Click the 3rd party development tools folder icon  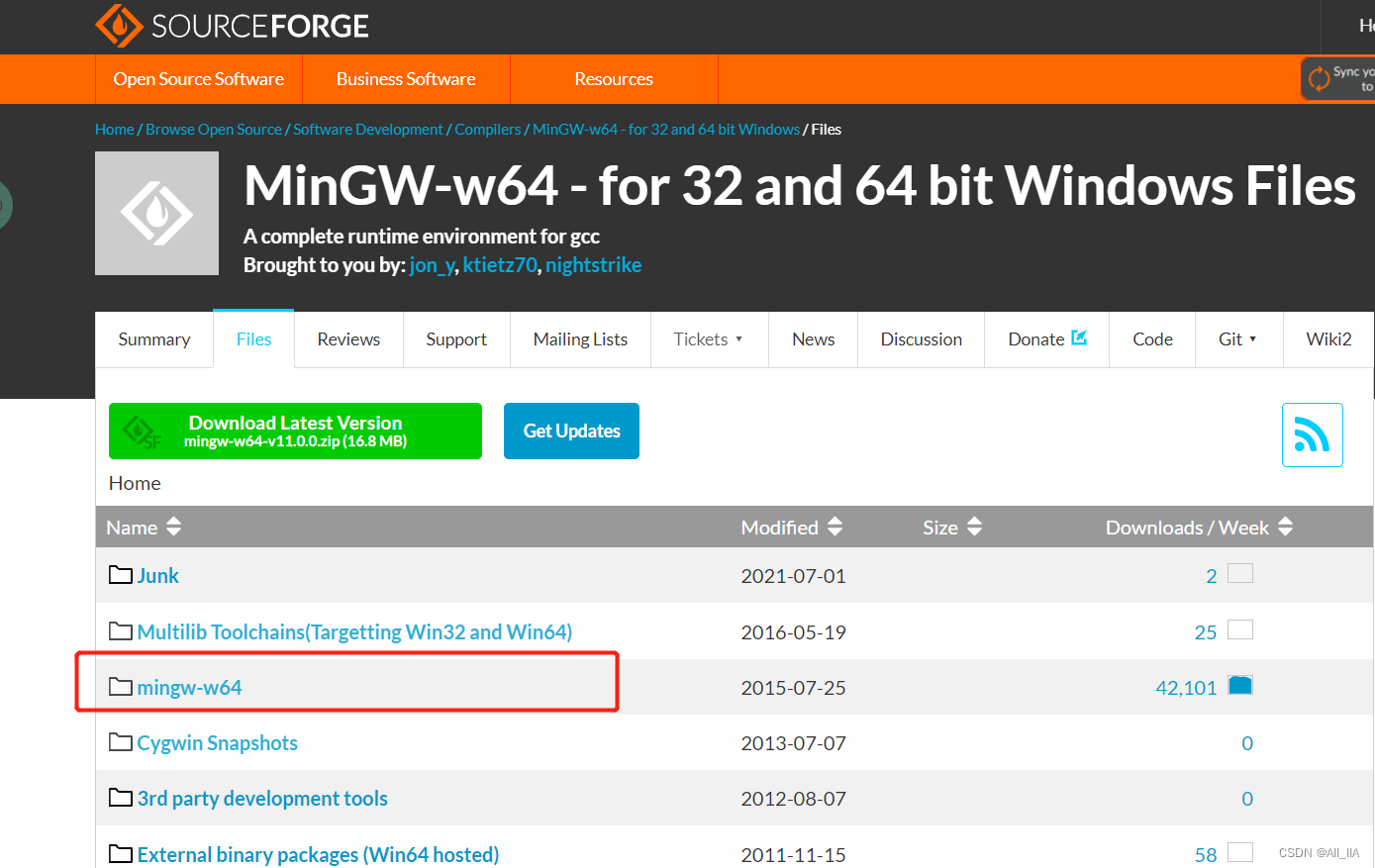tap(121, 798)
